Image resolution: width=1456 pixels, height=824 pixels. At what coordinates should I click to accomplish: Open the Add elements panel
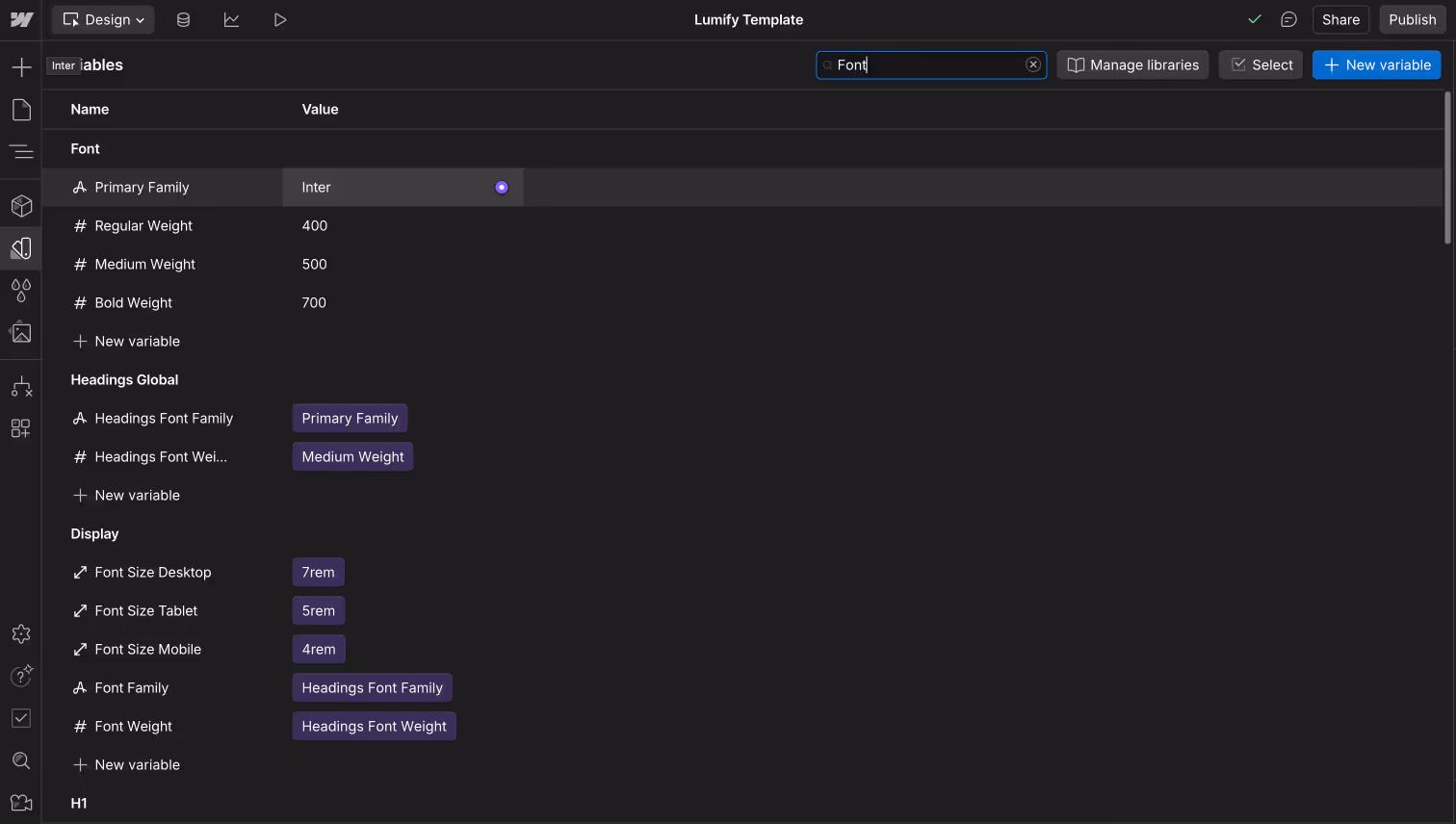(x=21, y=65)
